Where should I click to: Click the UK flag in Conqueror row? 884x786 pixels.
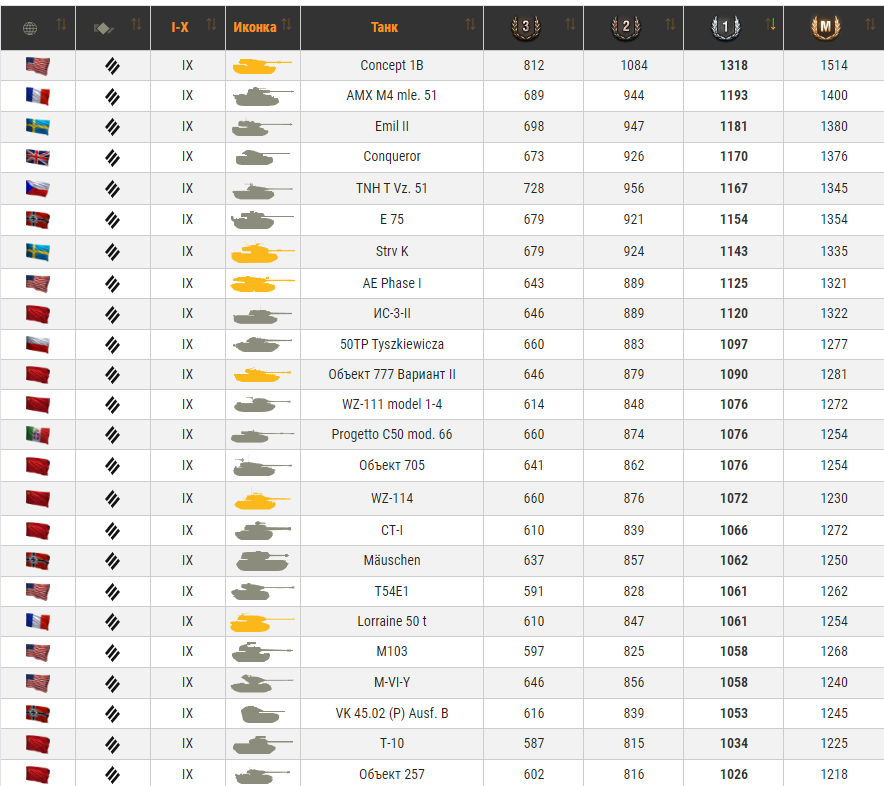(x=38, y=157)
